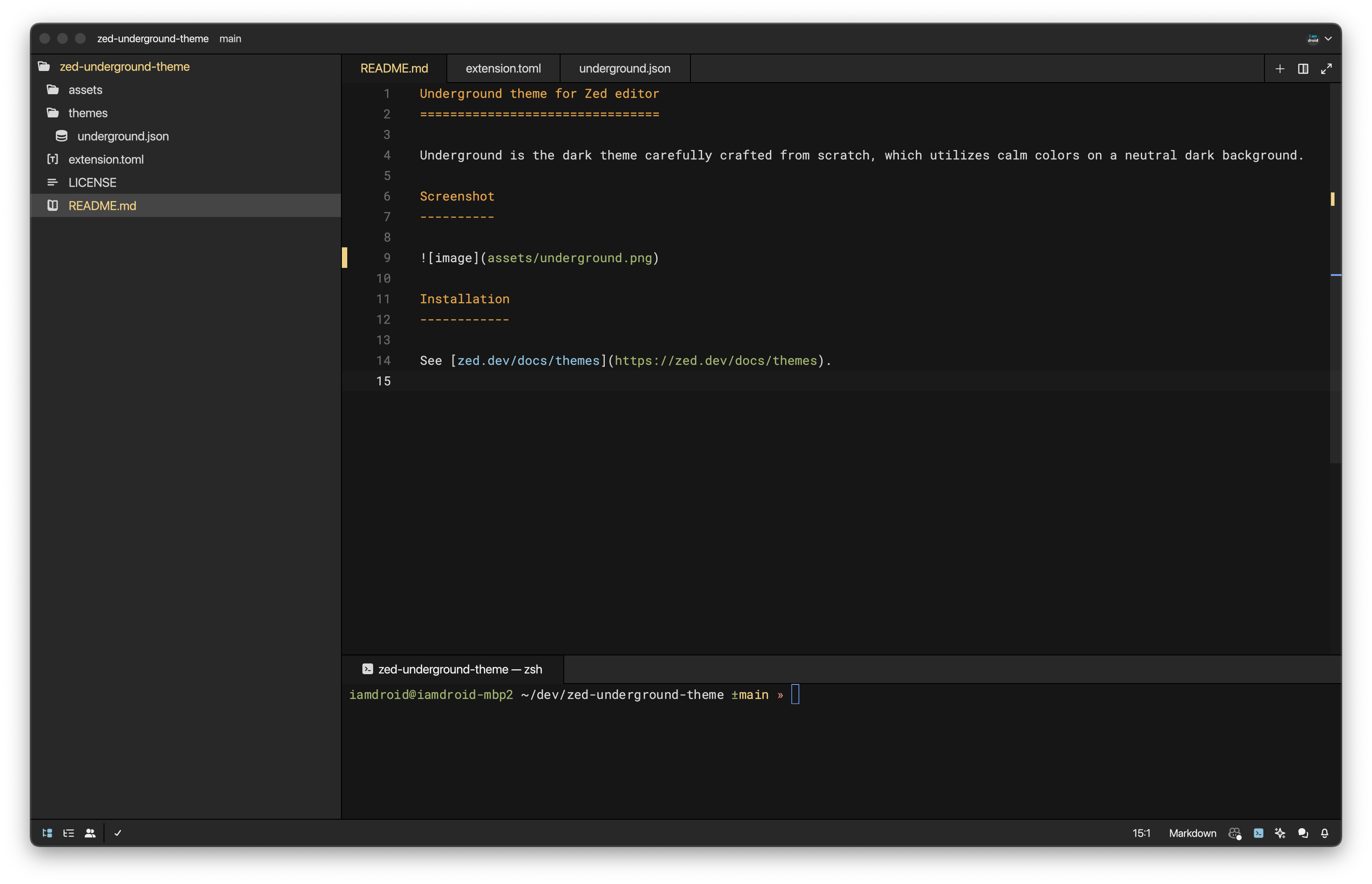Click the terminal prompt input area
Screen dimensions: 1372x884
tap(795, 695)
